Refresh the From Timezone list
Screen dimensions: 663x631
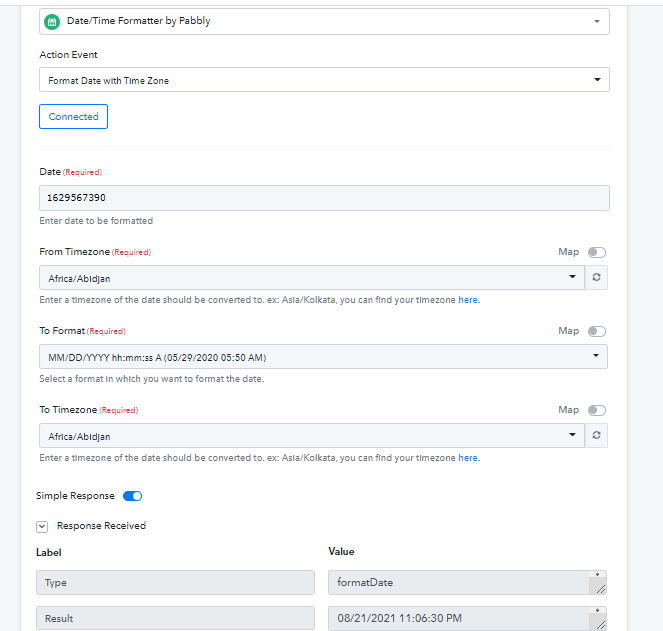pos(596,277)
